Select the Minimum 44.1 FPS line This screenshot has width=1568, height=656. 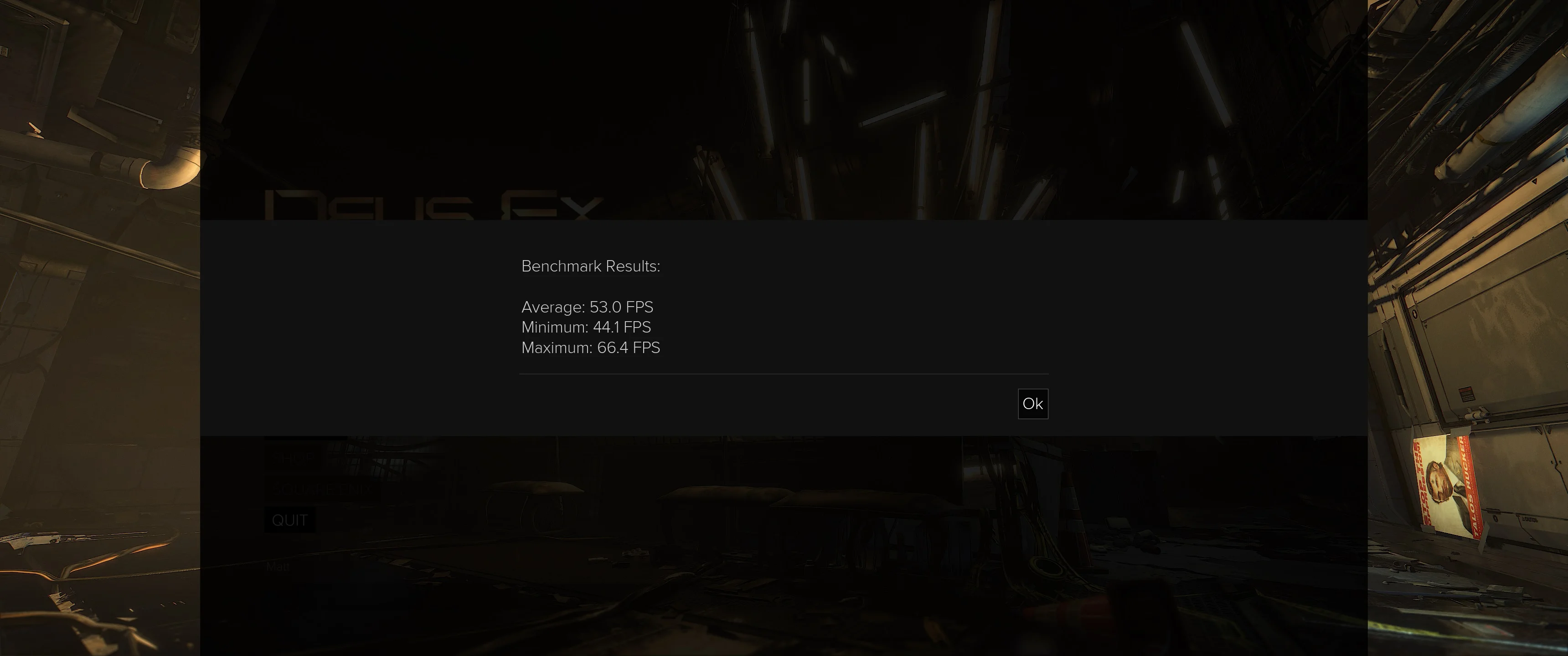(x=586, y=327)
